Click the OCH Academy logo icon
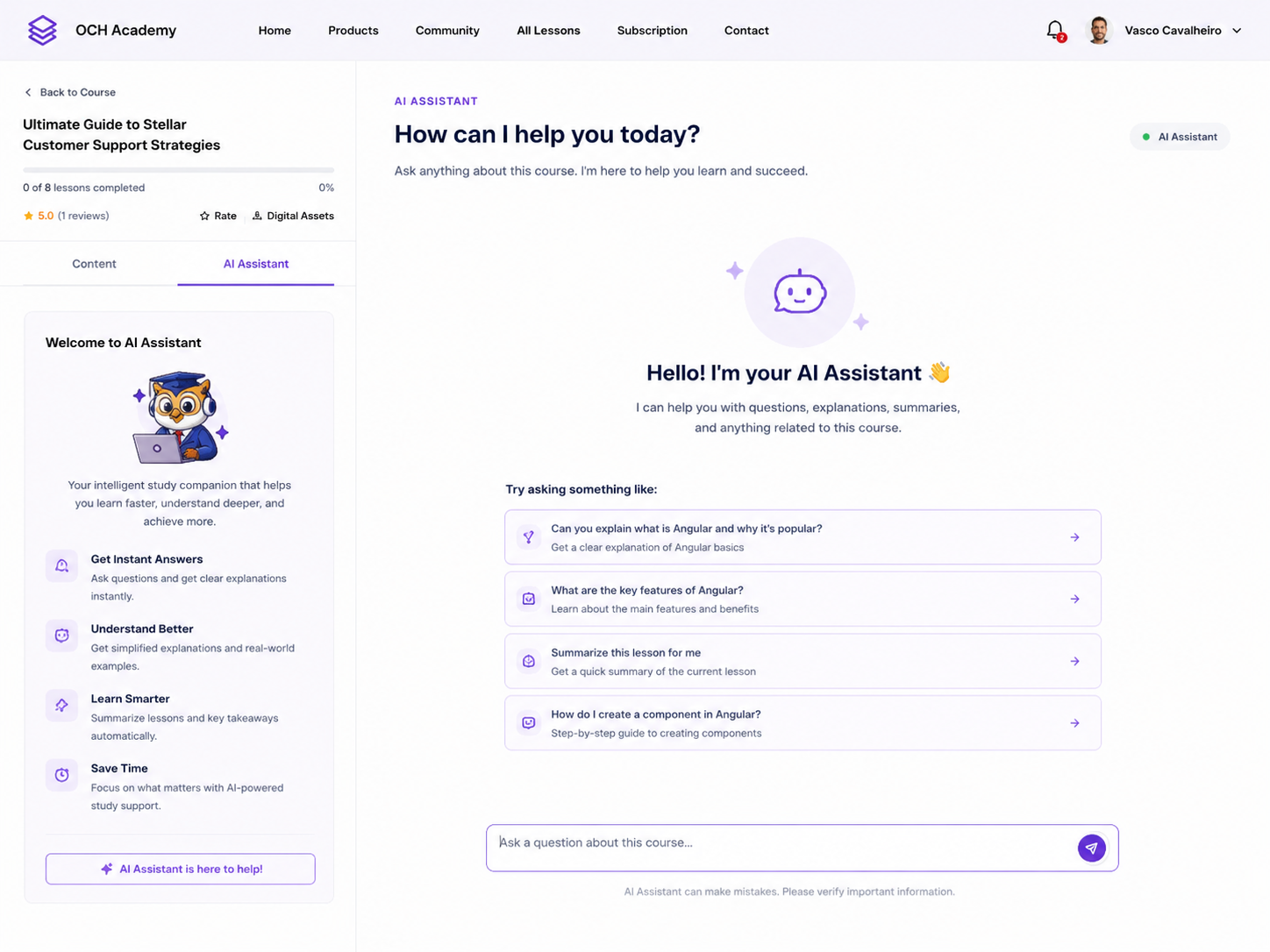Viewport: 1270px width, 952px height. click(42, 31)
